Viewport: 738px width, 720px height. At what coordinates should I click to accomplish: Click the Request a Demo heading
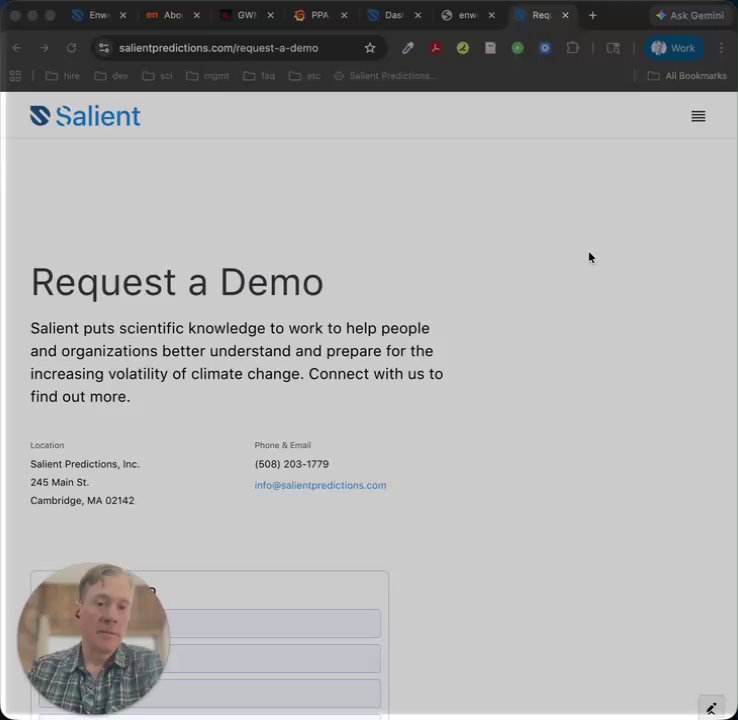coord(177,282)
